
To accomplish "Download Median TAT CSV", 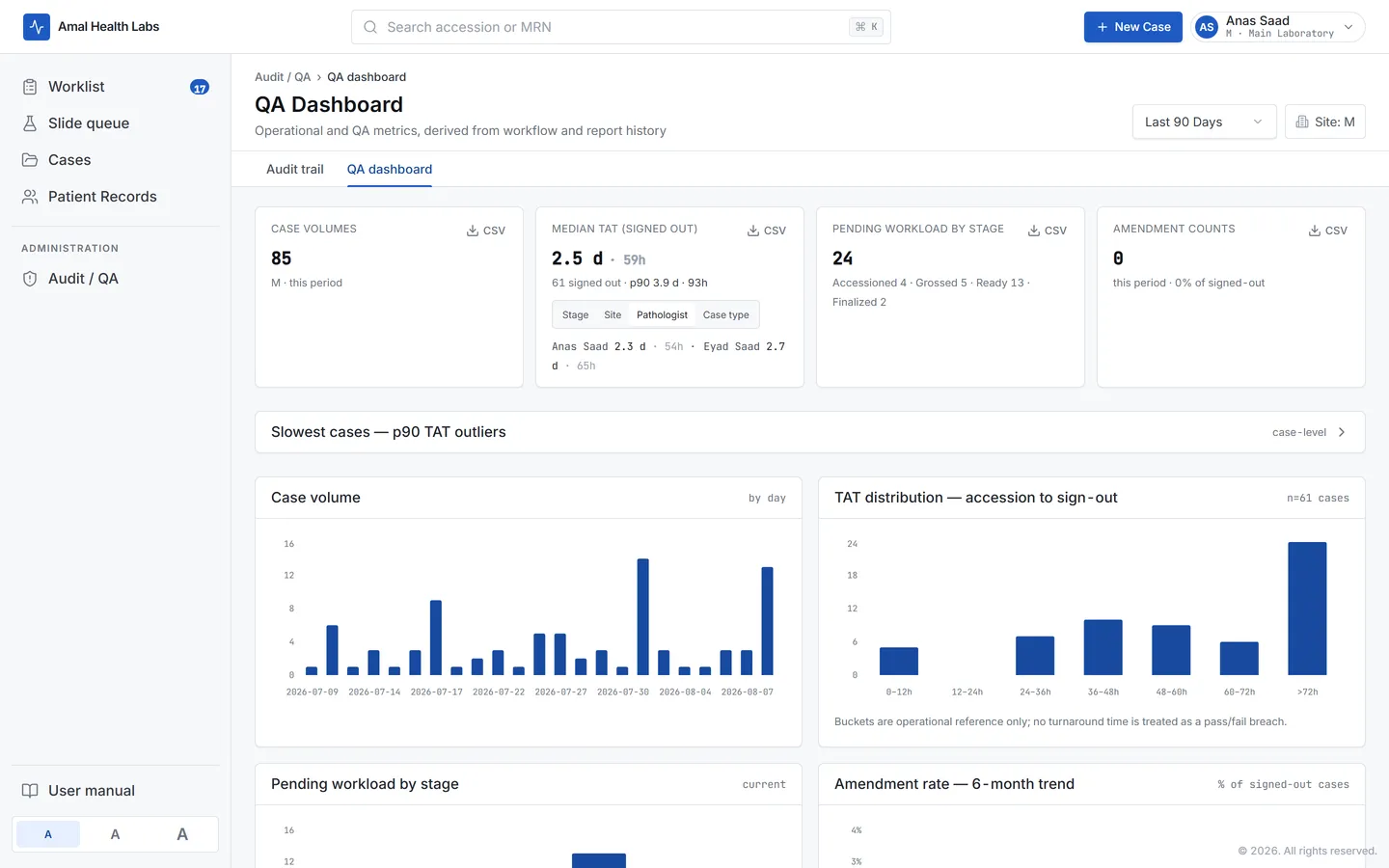I will 767,231.
